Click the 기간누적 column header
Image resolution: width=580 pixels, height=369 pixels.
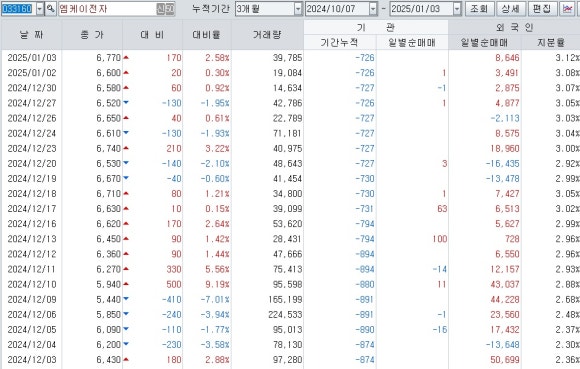[x=339, y=42]
